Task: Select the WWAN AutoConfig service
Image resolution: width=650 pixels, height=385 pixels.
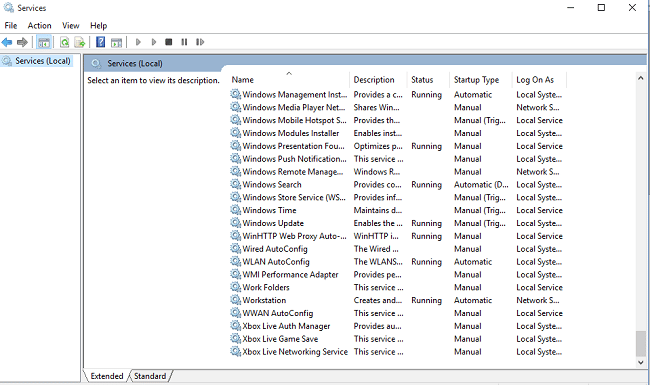Action: (x=278, y=313)
